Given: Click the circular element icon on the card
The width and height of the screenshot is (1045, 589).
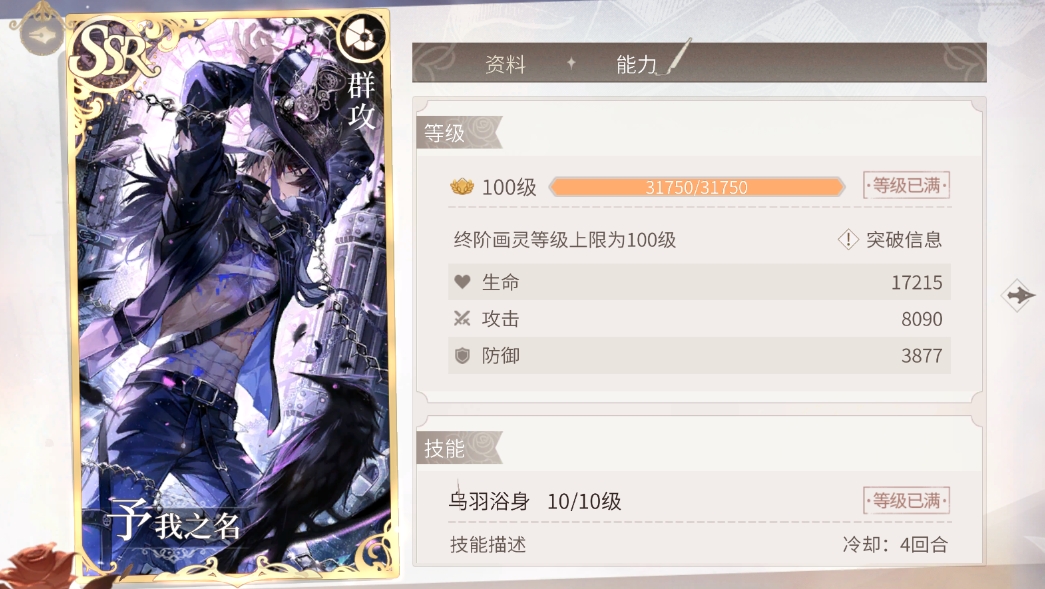Looking at the screenshot, I should pyautogui.click(x=362, y=37).
